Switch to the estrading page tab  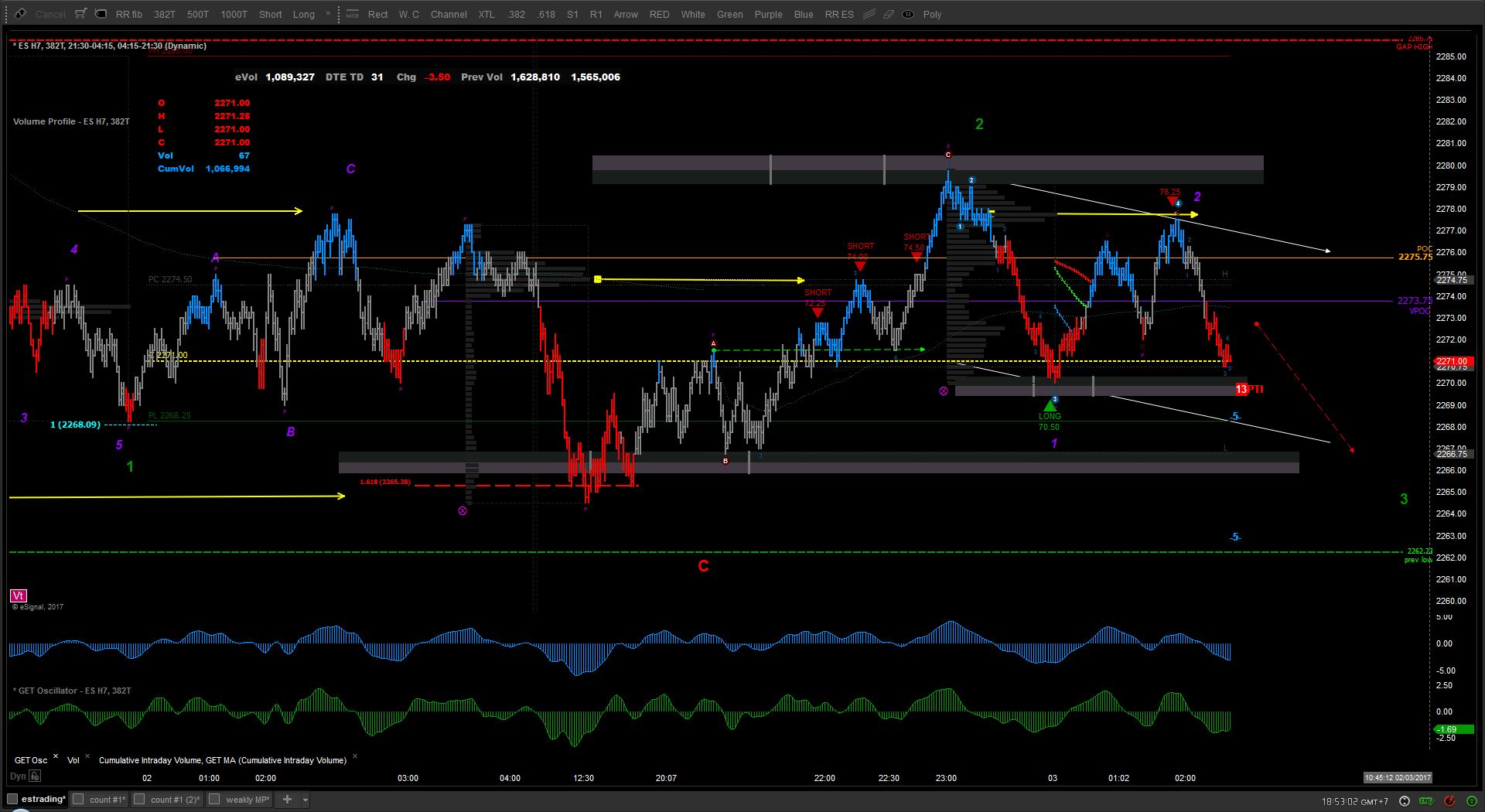tap(43, 799)
